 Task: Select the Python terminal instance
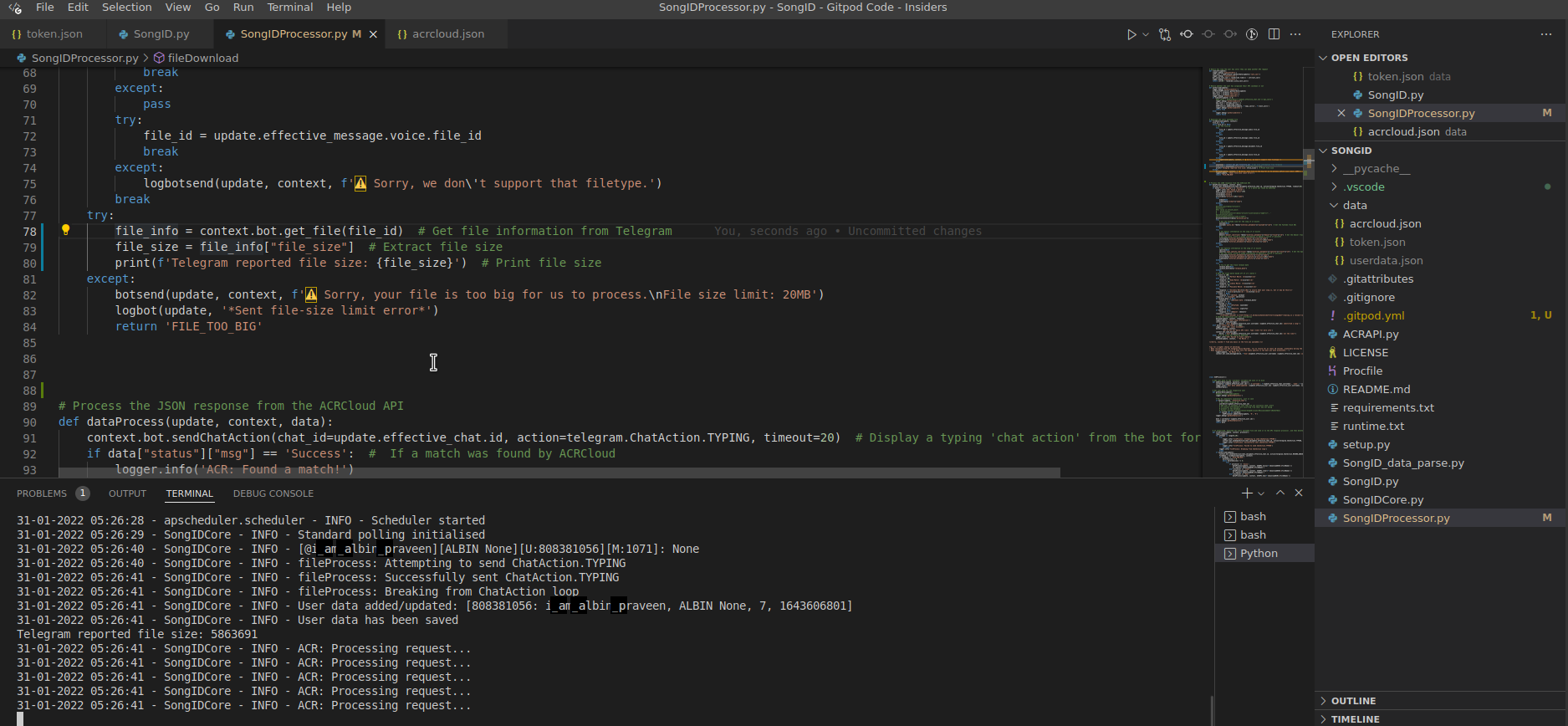tap(1264, 554)
